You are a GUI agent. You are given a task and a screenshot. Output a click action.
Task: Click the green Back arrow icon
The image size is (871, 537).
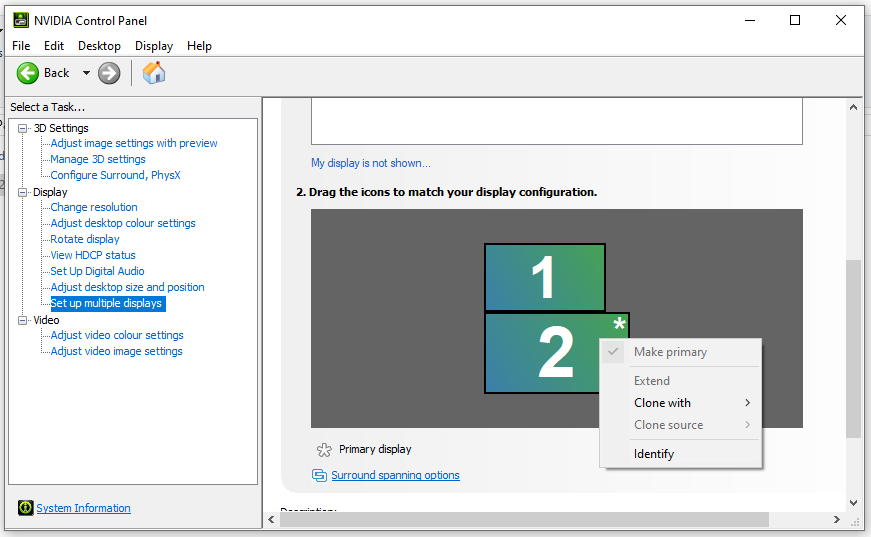(28, 73)
